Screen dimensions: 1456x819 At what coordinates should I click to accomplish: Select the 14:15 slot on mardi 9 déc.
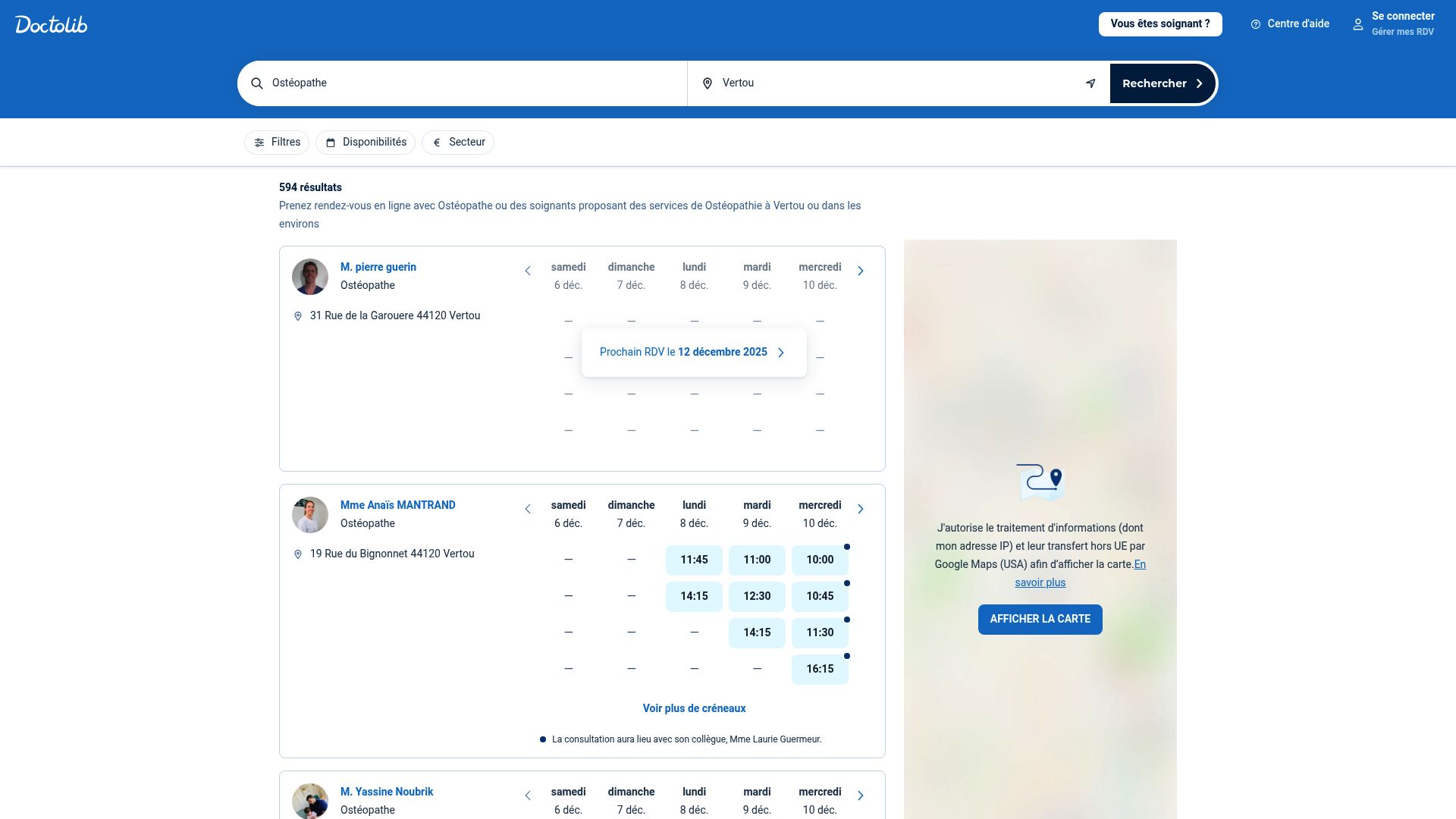click(x=756, y=632)
